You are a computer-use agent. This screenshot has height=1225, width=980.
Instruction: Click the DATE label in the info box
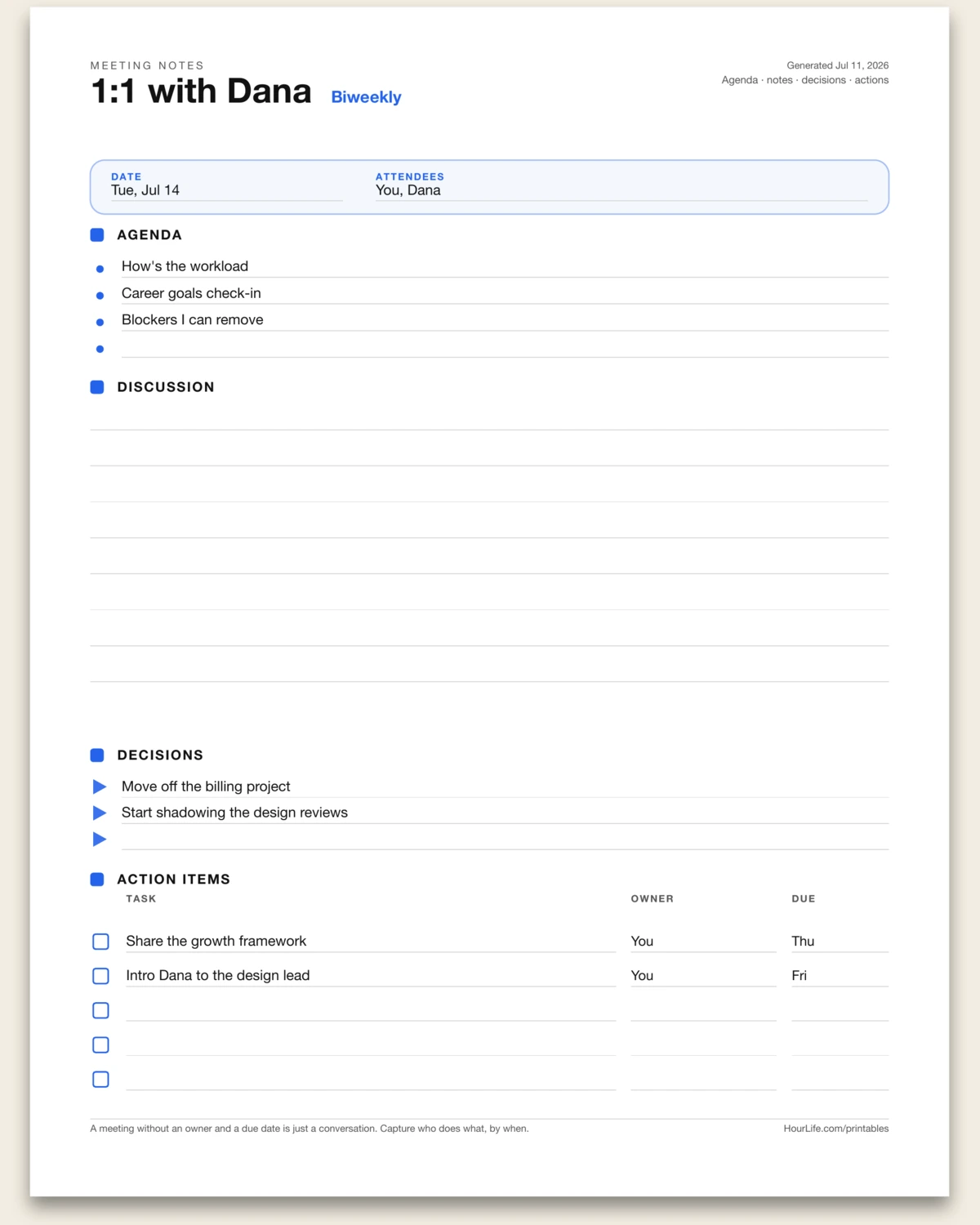point(127,176)
